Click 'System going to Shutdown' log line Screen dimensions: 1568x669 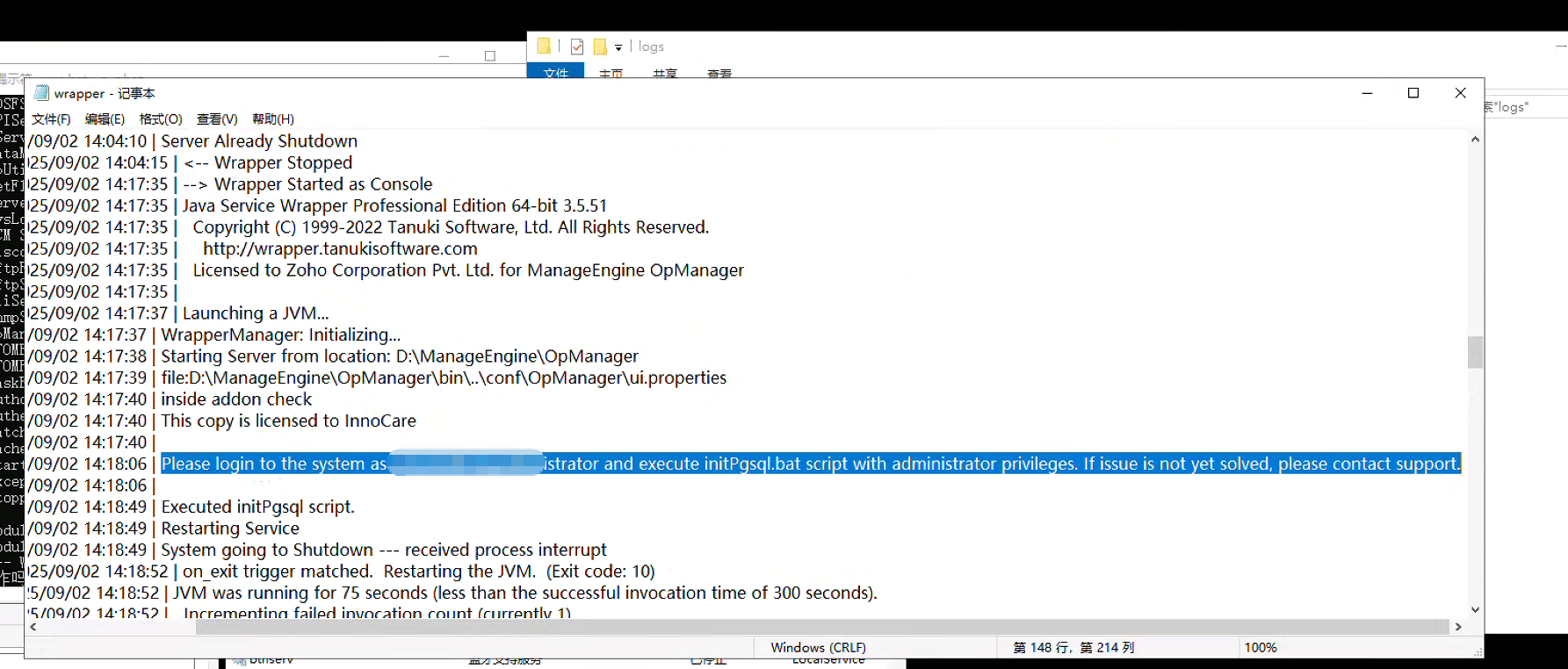[384, 550]
